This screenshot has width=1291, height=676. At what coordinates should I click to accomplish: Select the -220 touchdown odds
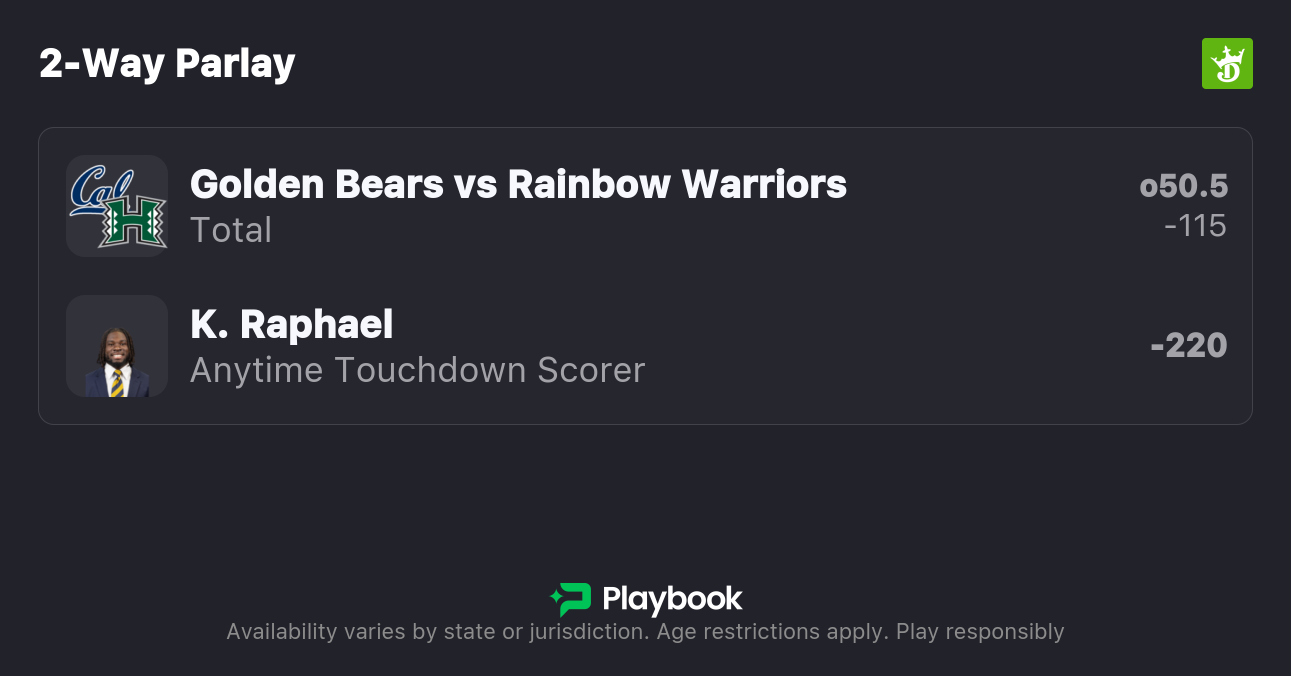pos(1188,346)
